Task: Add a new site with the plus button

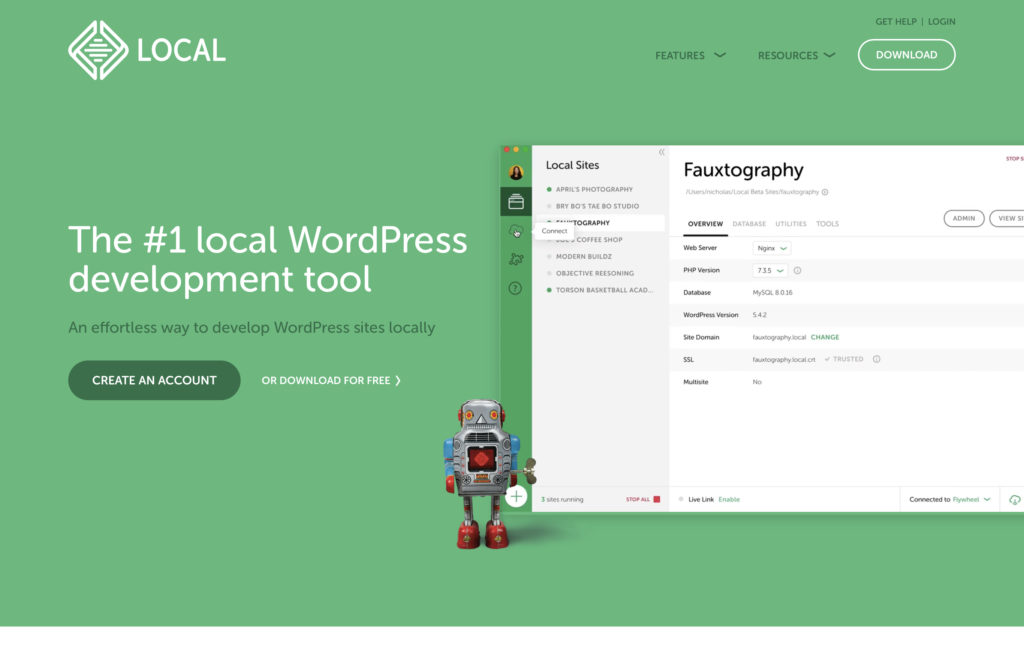Action: (x=516, y=497)
